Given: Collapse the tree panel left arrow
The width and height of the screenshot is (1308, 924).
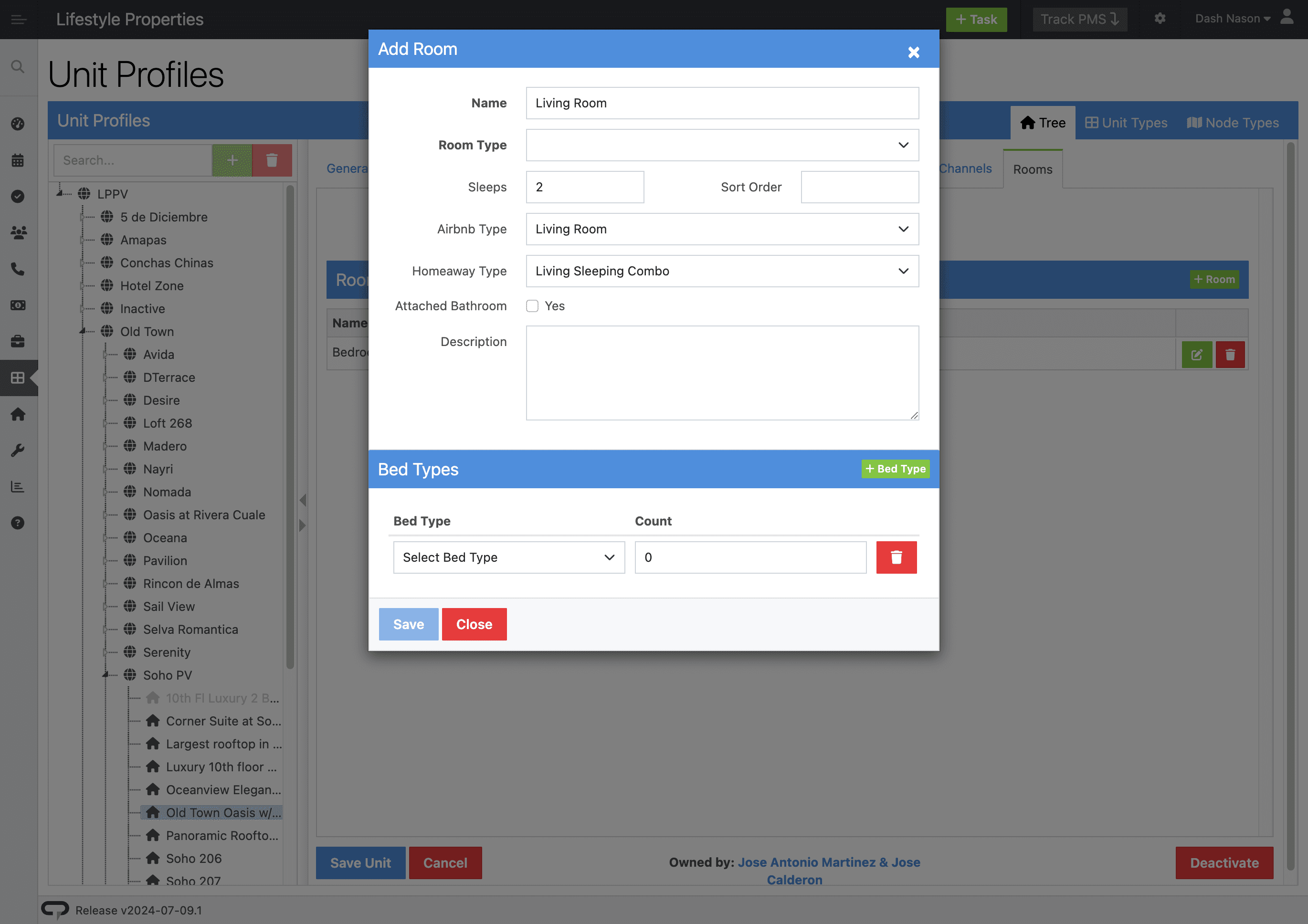Looking at the screenshot, I should (x=303, y=500).
